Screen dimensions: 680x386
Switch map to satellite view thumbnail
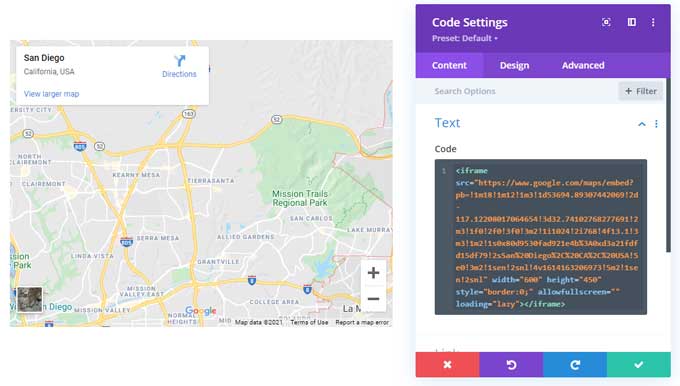click(29, 299)
